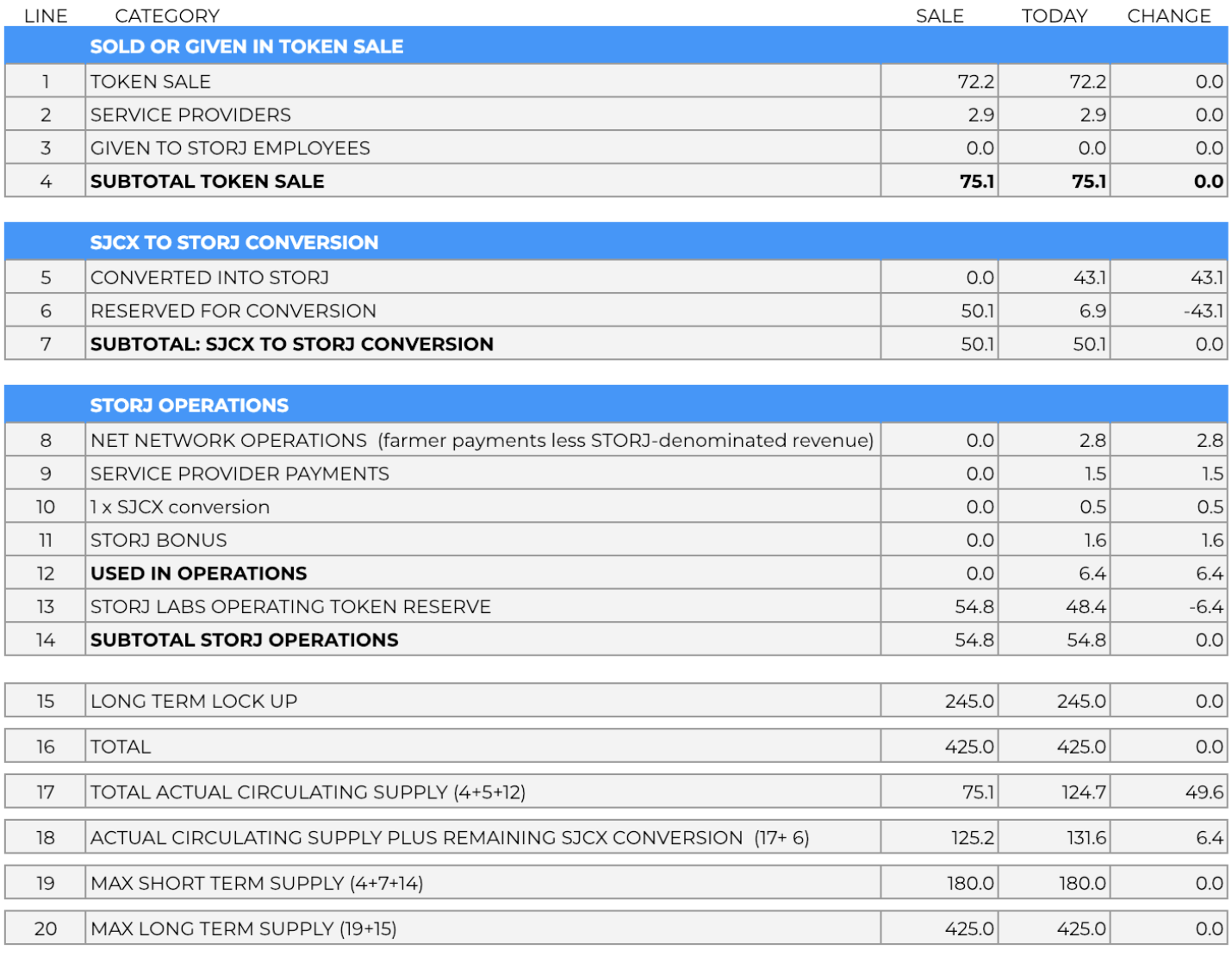1232x956 pixels.
Task: Click the 'LONG TERM LOCK UP' row label
Action: click(x=194, y=701)
